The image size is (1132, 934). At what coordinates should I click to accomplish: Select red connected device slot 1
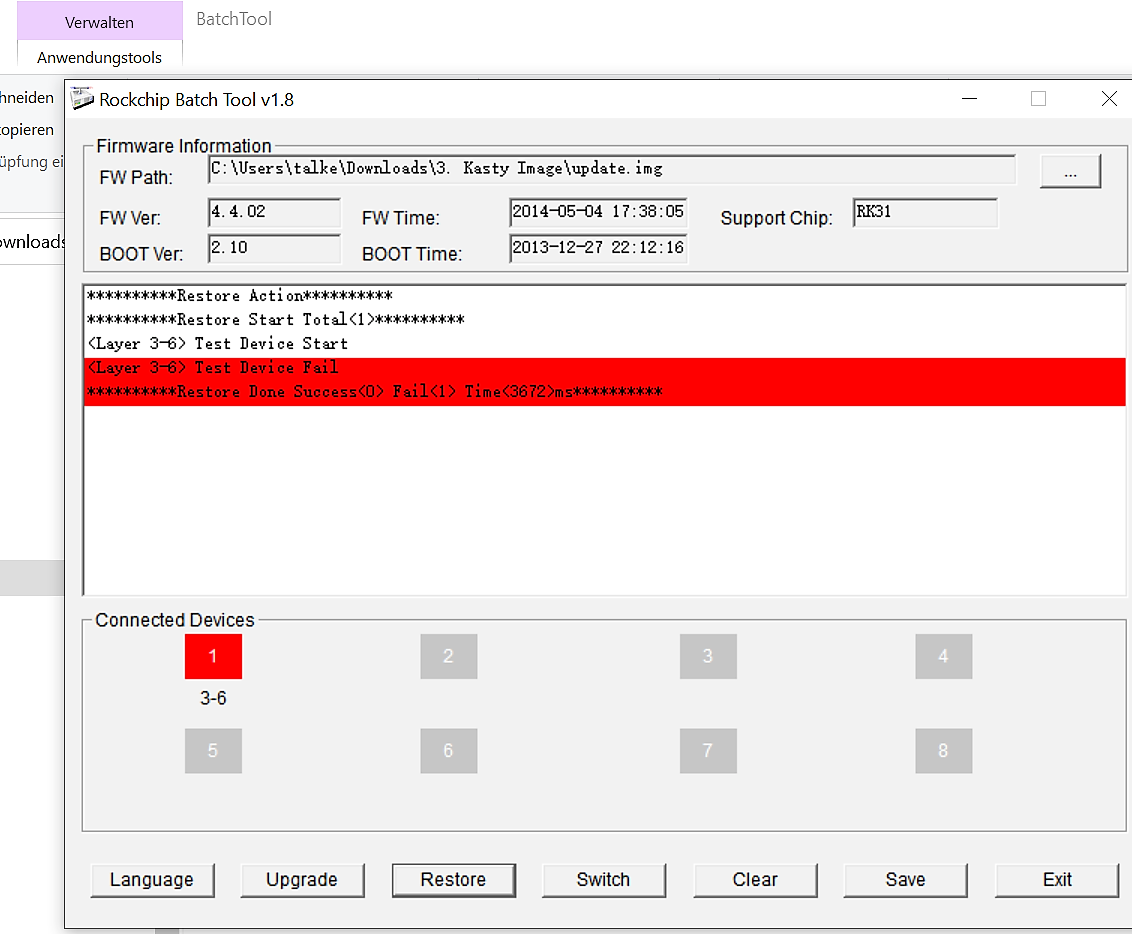coord(213,656)
